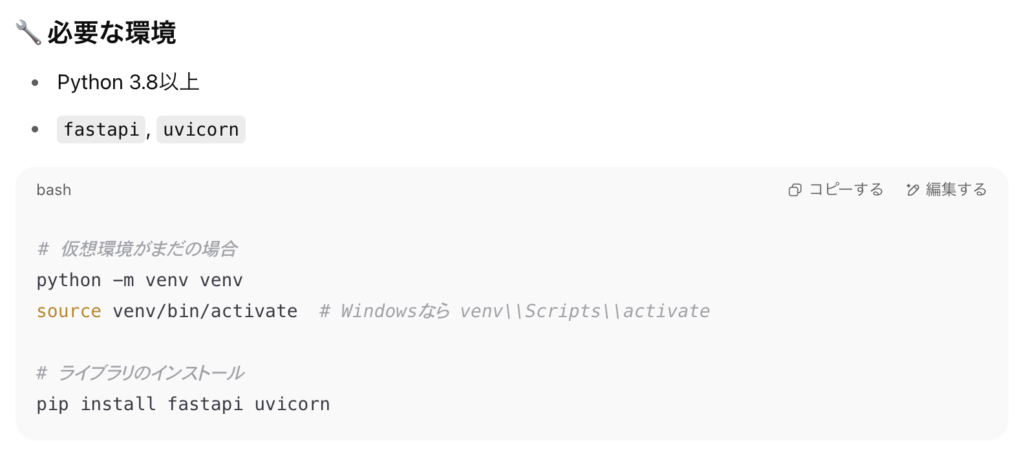Click the 必要な環境 heading text

112,33
